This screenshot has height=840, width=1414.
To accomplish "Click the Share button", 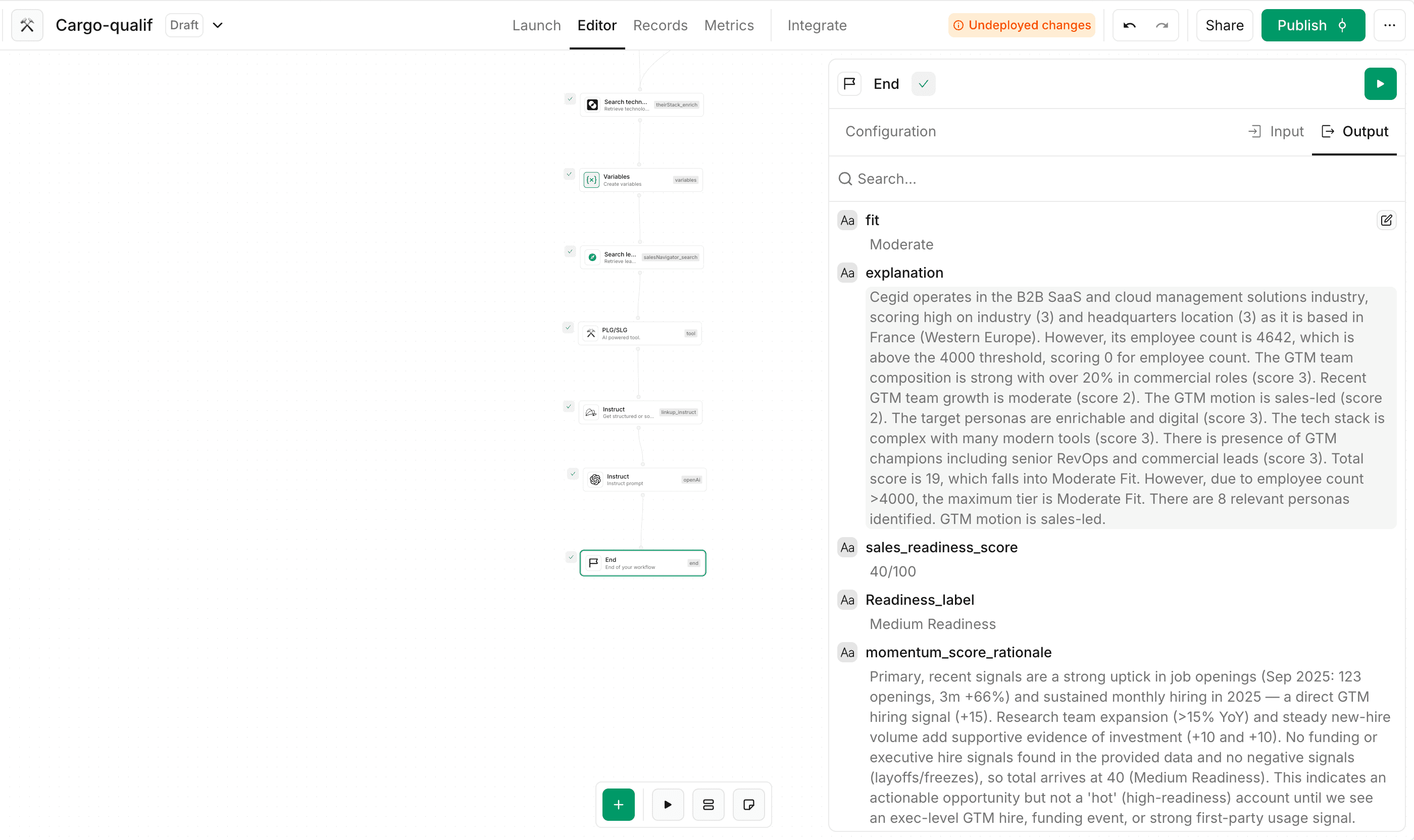I will point(1224,25).
